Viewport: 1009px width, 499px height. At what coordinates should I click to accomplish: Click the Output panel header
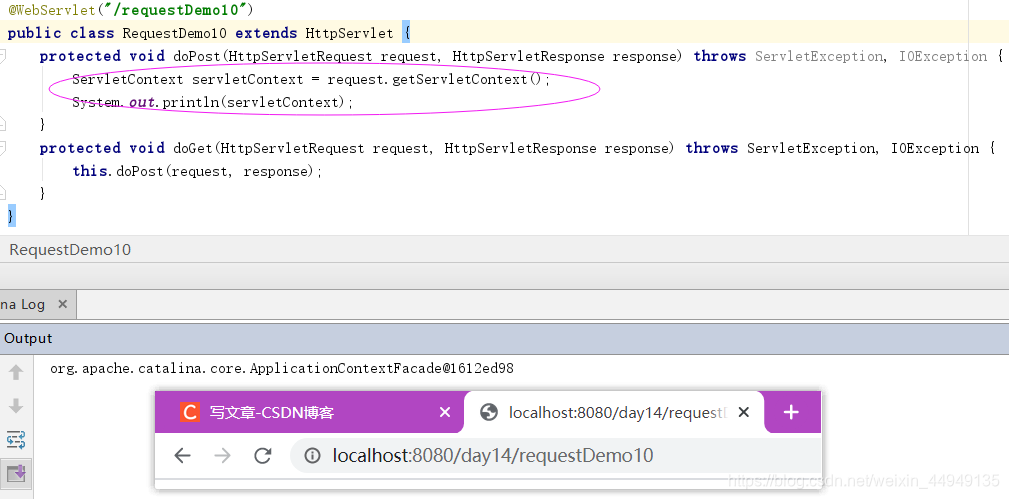click(504, 339)
